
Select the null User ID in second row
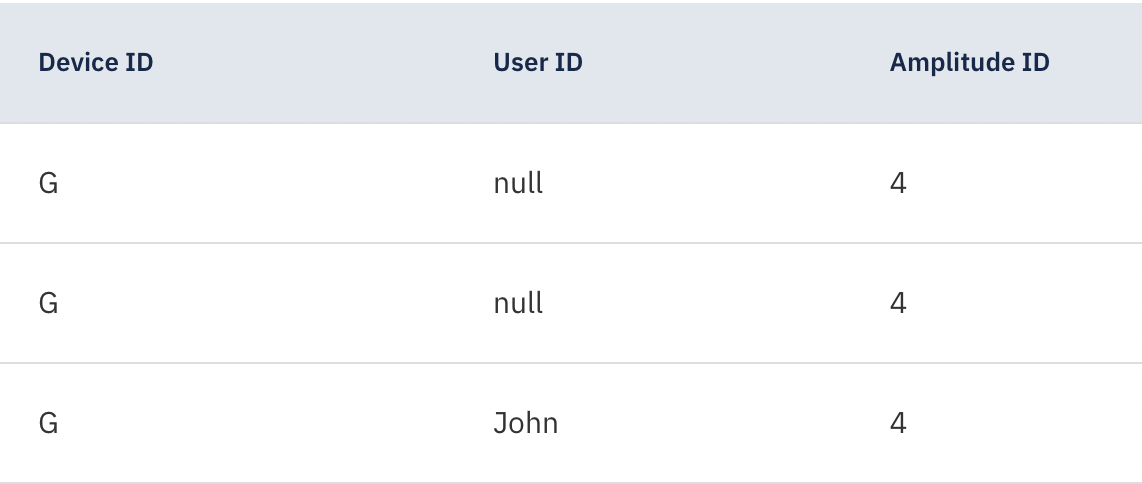(x=518, y=303)
